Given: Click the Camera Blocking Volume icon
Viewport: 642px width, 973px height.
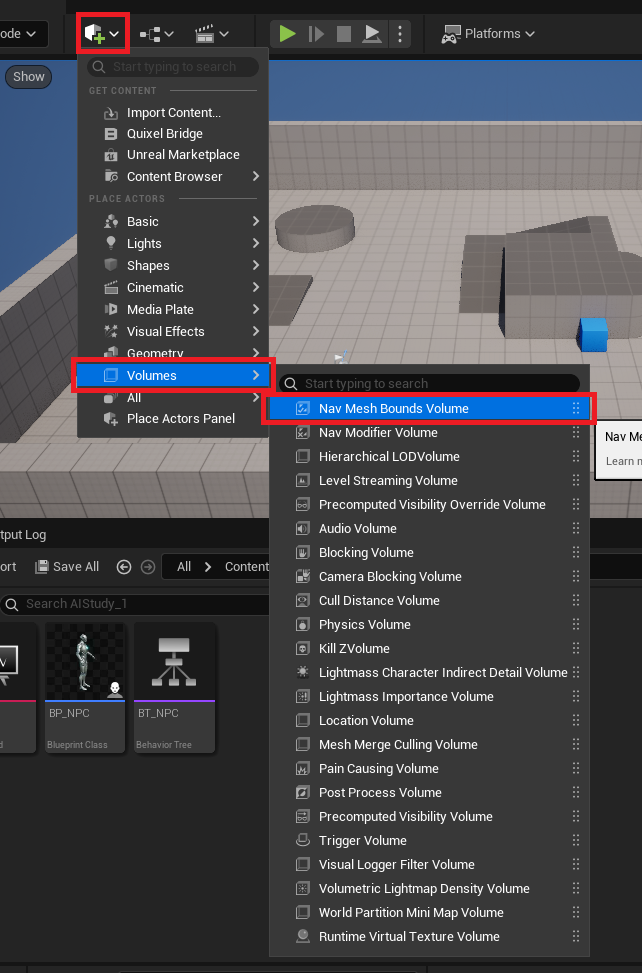Looking at the screenshot, I should tap(302, 576).
